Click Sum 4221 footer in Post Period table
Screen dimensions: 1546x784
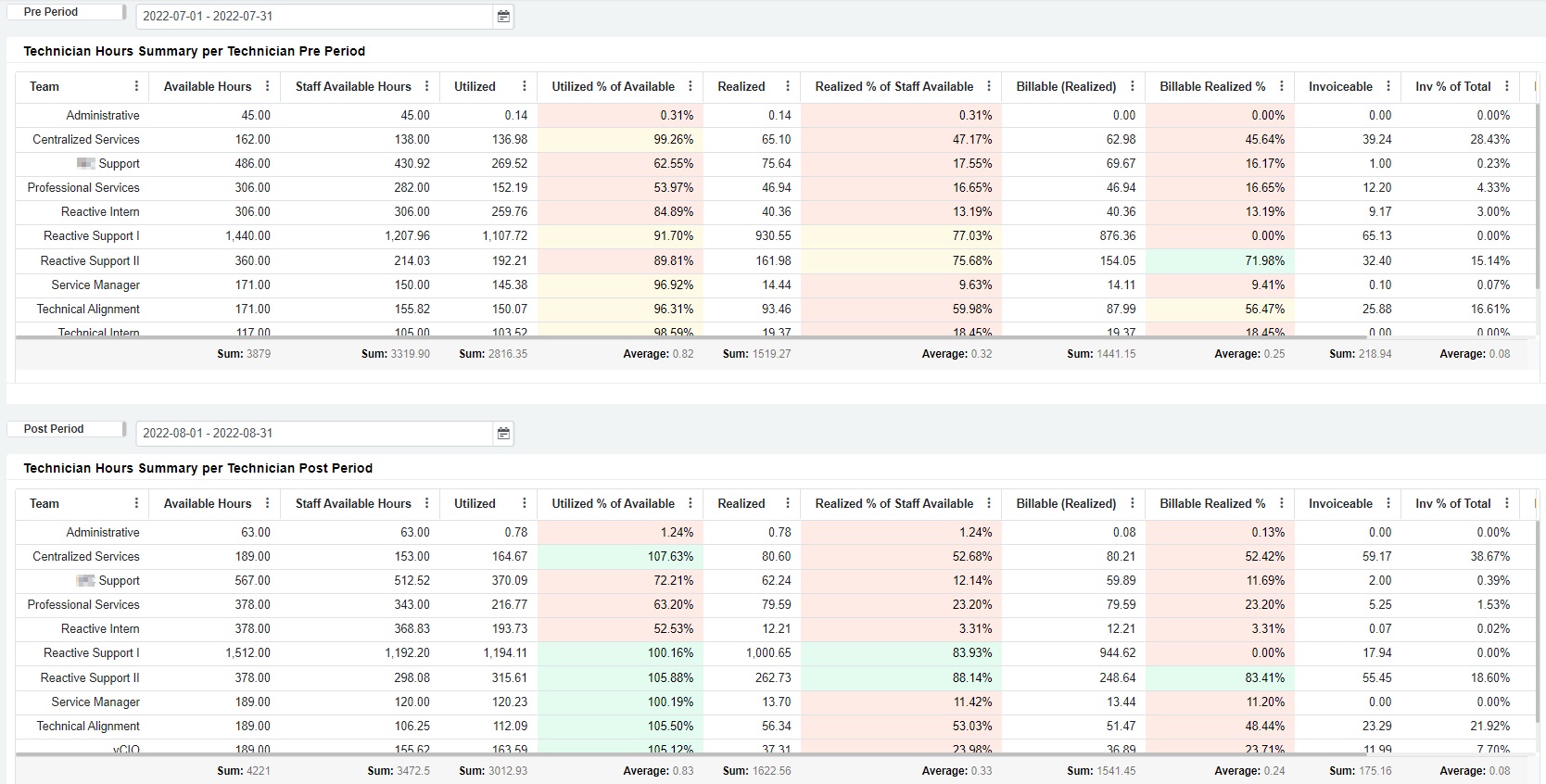[244, 771]
